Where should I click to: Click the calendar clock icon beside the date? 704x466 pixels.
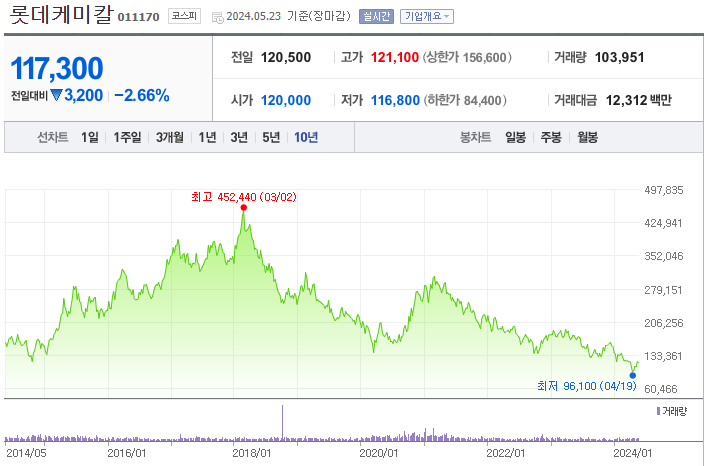pos(218,18)
